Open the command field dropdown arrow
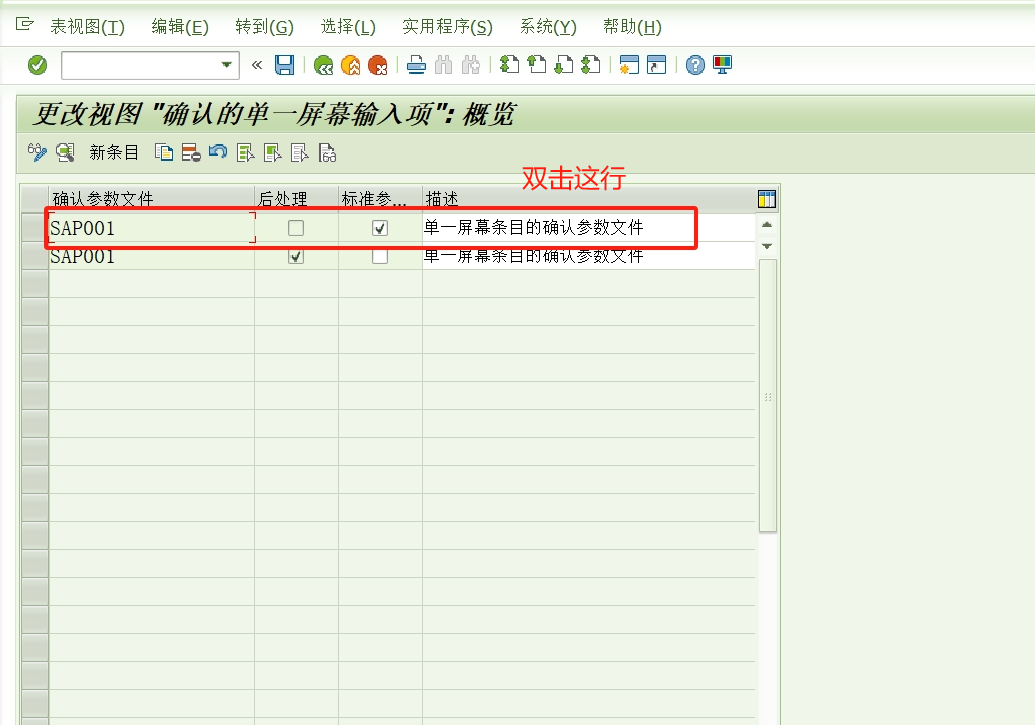The image size is (1035, 725). click(x=226, y=65)
